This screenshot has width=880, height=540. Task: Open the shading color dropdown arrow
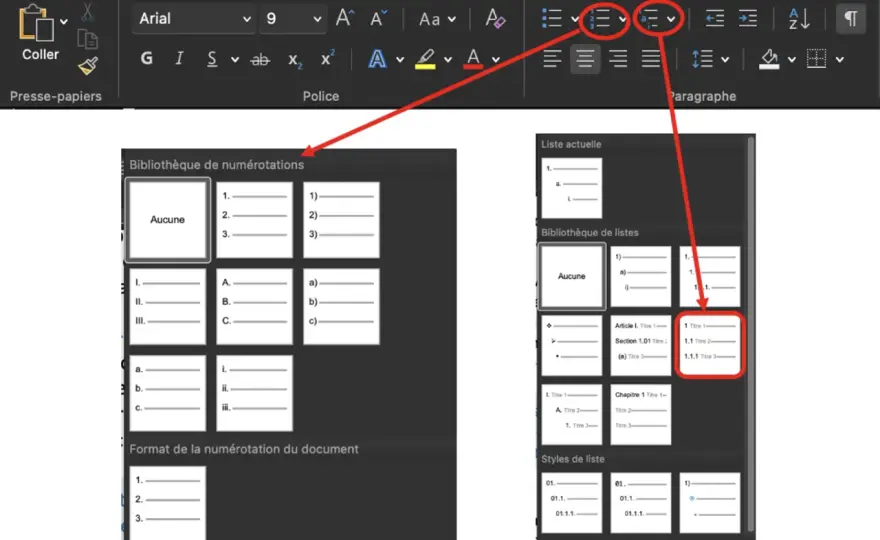click(x=791, y=60)
